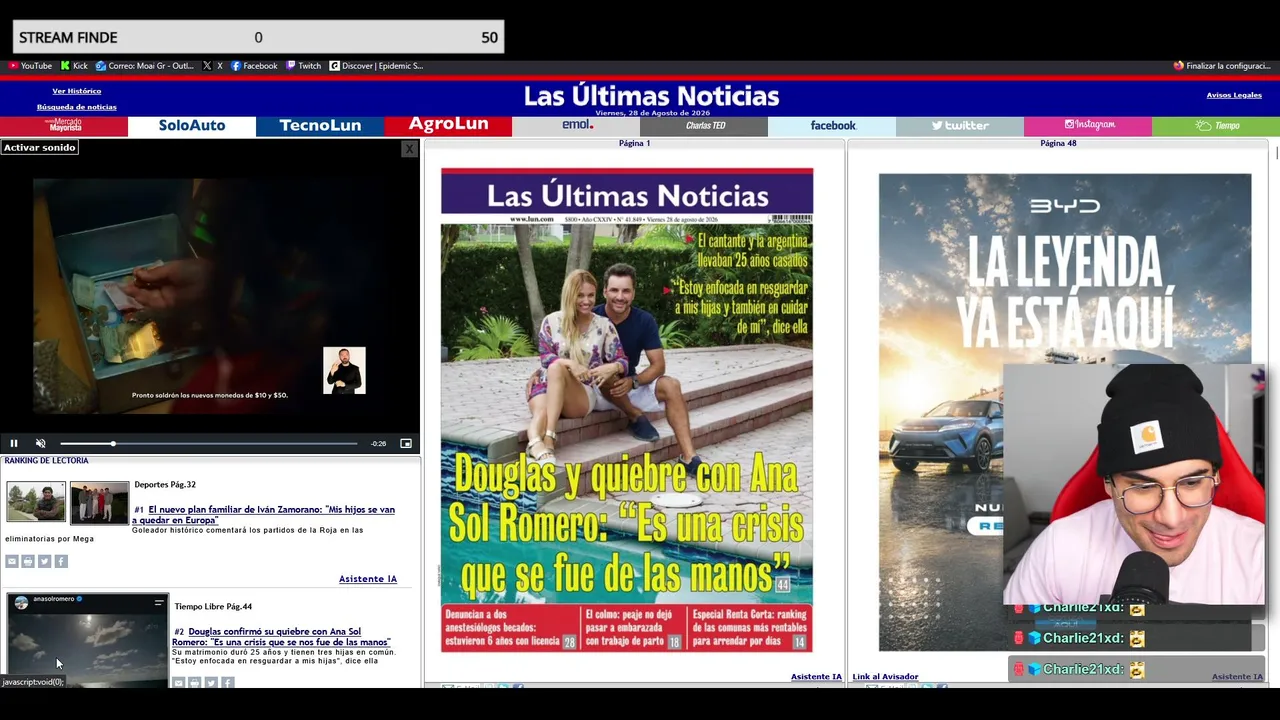
Task: Click the STREAM FINDE counter overlay
Action: click(x=258, y=37)
